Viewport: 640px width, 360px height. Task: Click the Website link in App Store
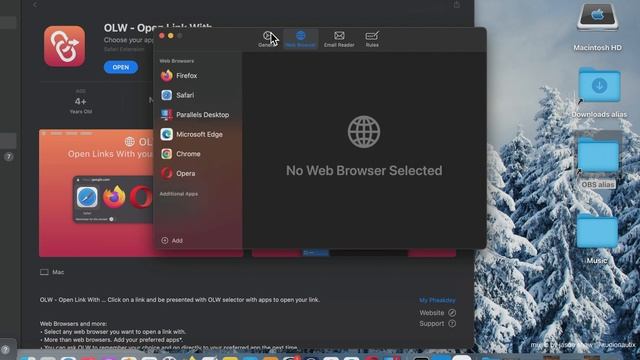[x=437, y=313]
